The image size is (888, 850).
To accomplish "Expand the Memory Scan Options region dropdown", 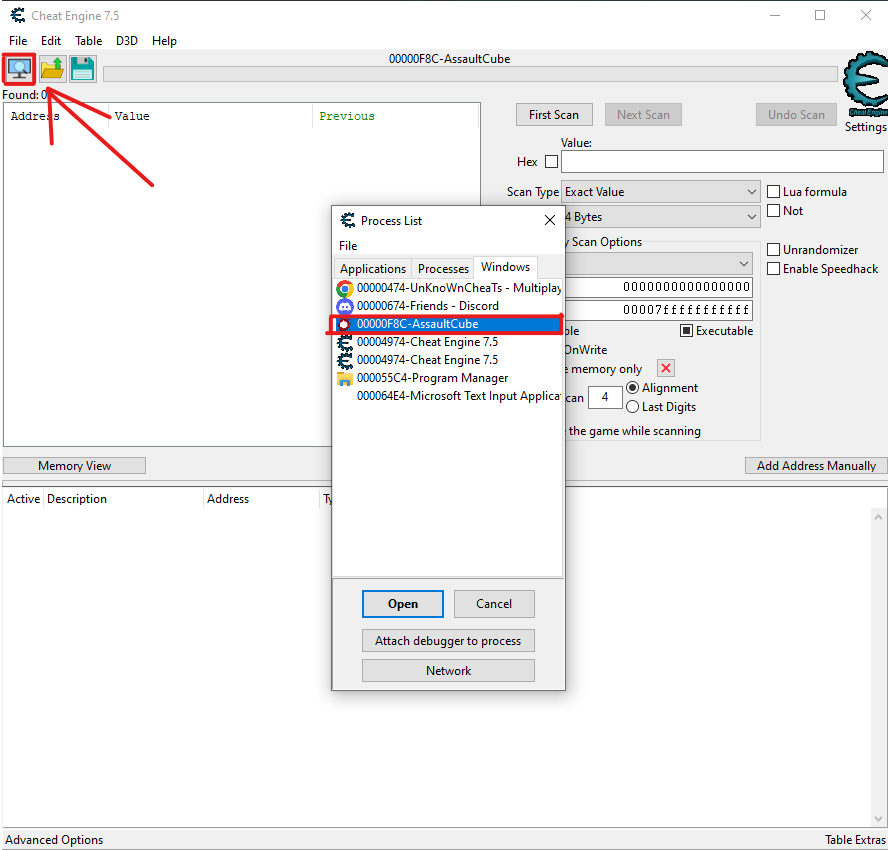I will tap(659, 264).
